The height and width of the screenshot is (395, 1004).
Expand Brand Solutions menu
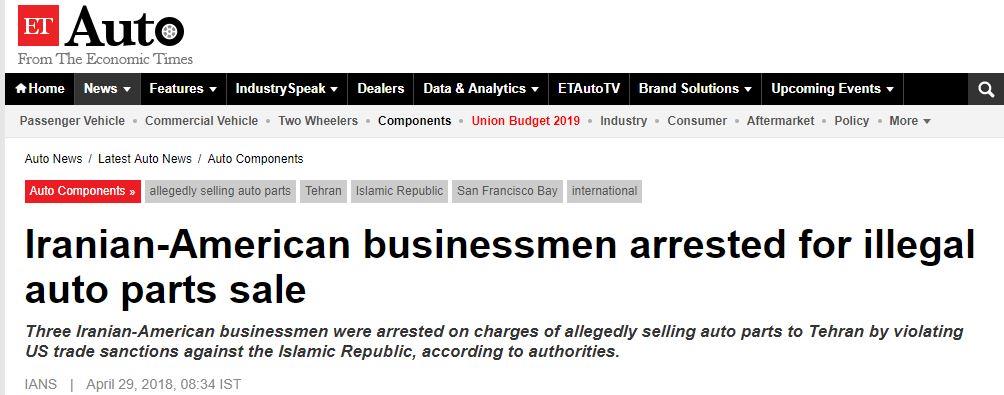pos(695,89)
